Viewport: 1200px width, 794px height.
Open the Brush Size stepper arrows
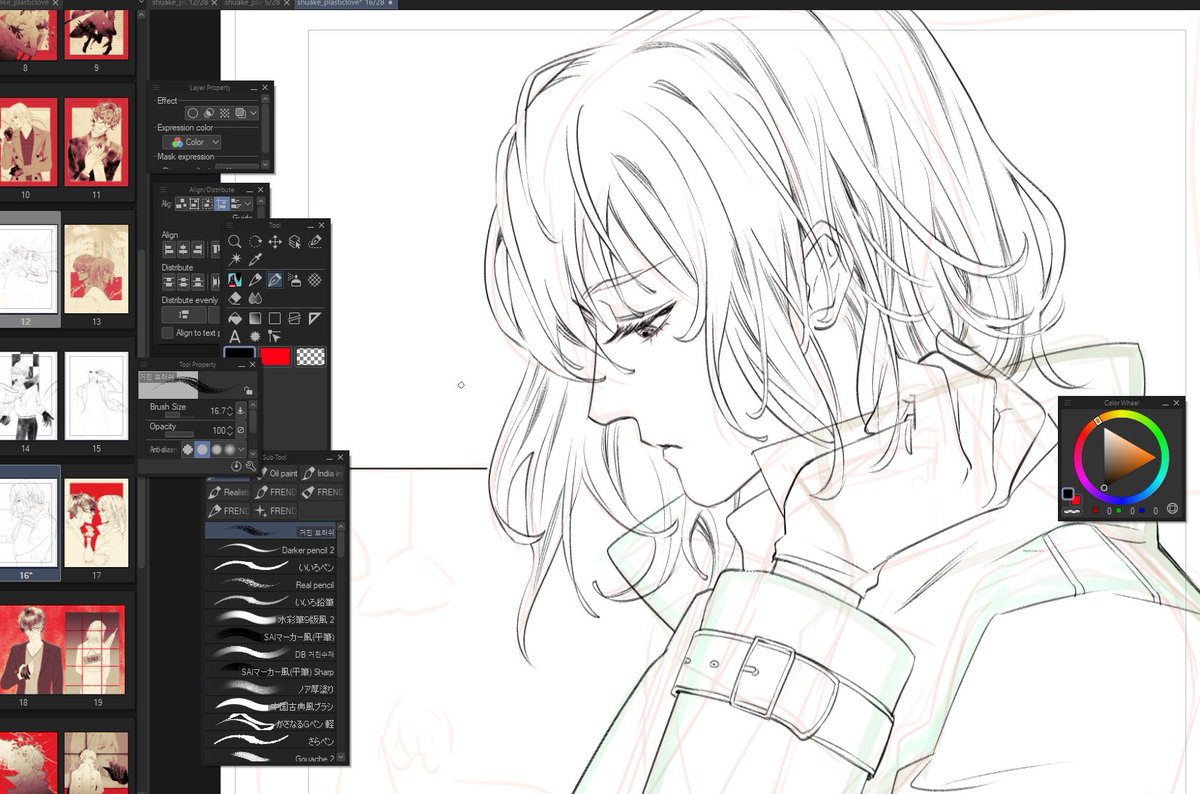(230, 411)
